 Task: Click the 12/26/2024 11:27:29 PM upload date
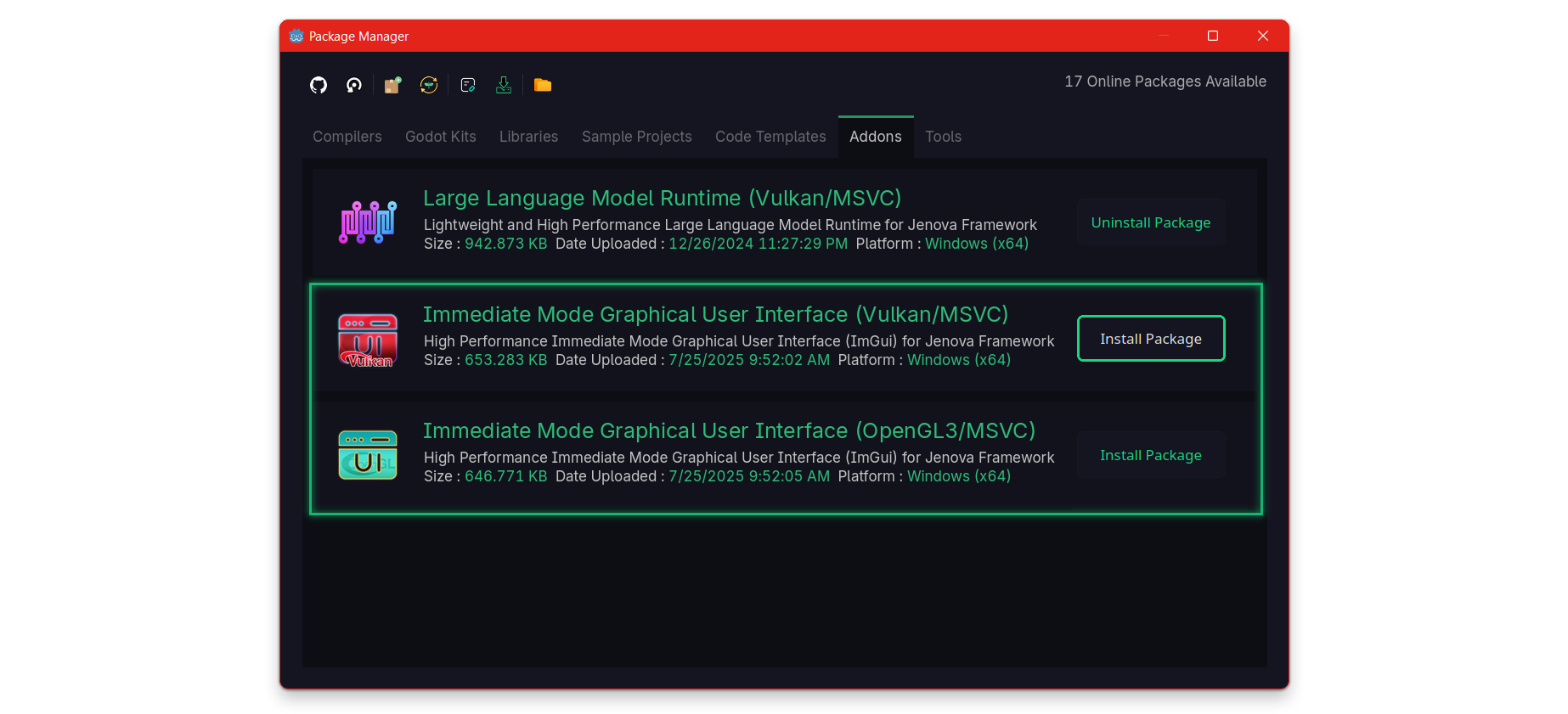759,244
